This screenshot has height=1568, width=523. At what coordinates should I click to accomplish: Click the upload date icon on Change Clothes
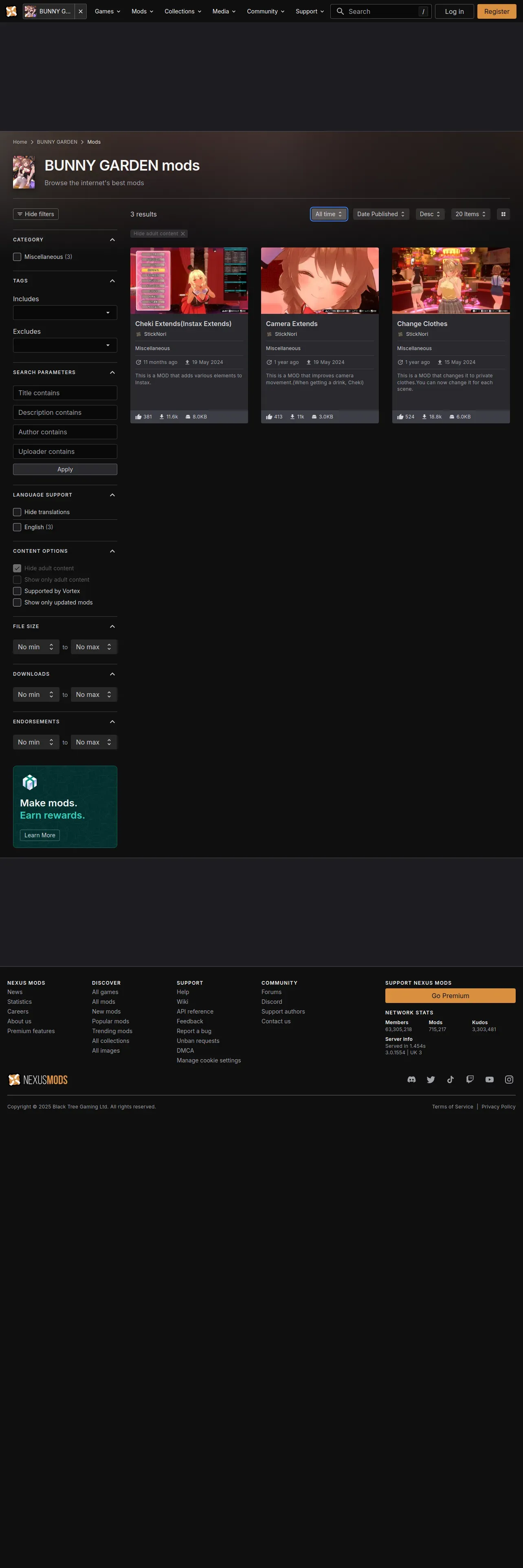[x=439, y=362]
